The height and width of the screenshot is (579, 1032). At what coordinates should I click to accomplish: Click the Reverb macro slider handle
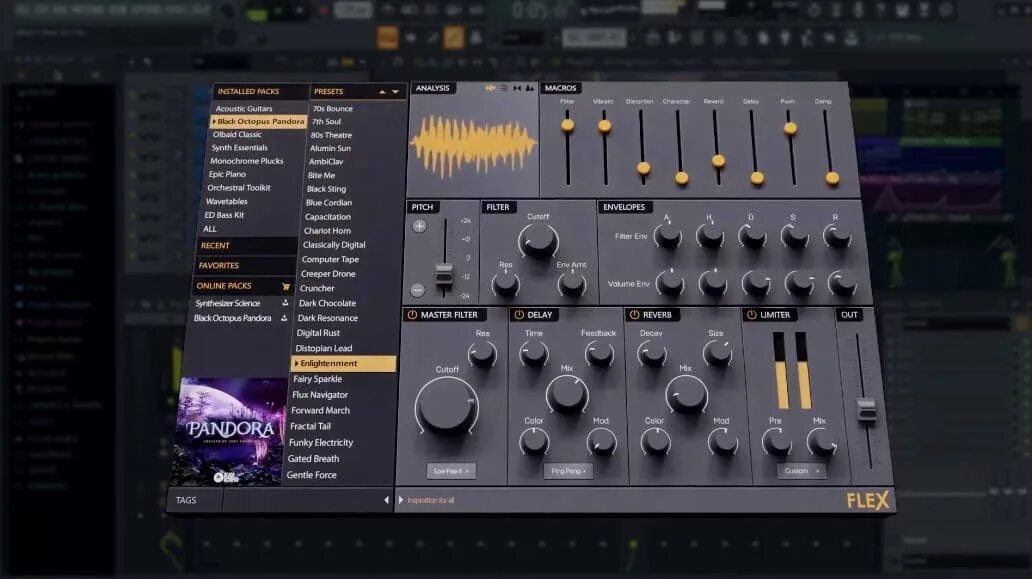click(x=718, y=161)
